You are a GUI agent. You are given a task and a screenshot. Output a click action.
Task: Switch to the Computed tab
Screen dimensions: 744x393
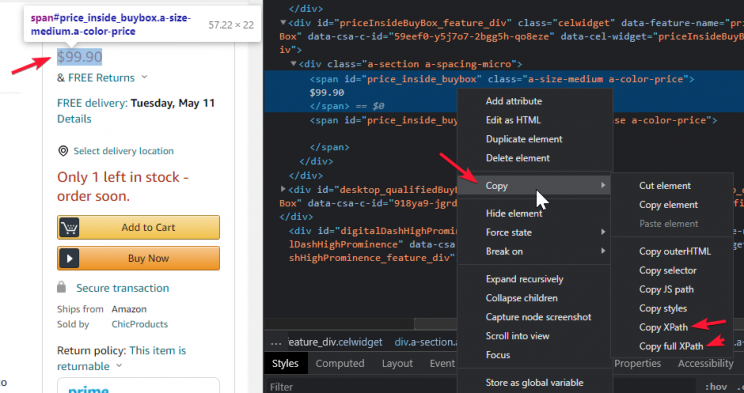coord(340,364)
